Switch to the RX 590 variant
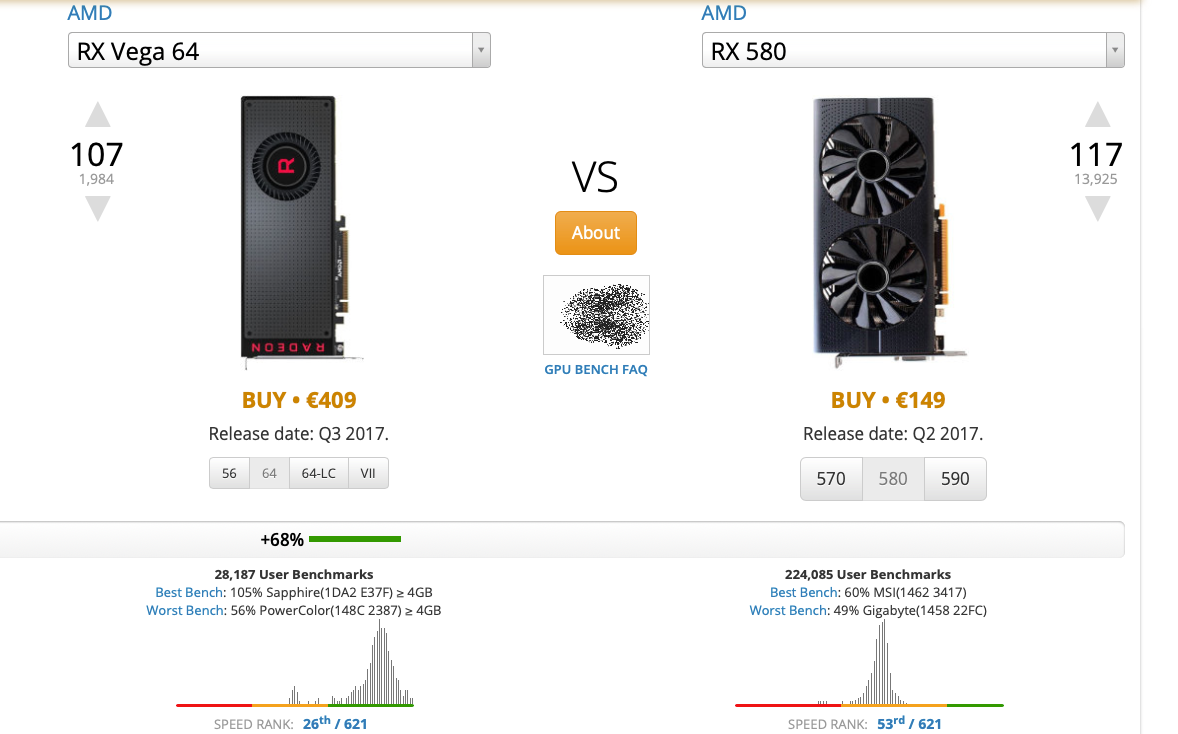The width and height of the screenshot is (1178, 734). pos(955,479)
